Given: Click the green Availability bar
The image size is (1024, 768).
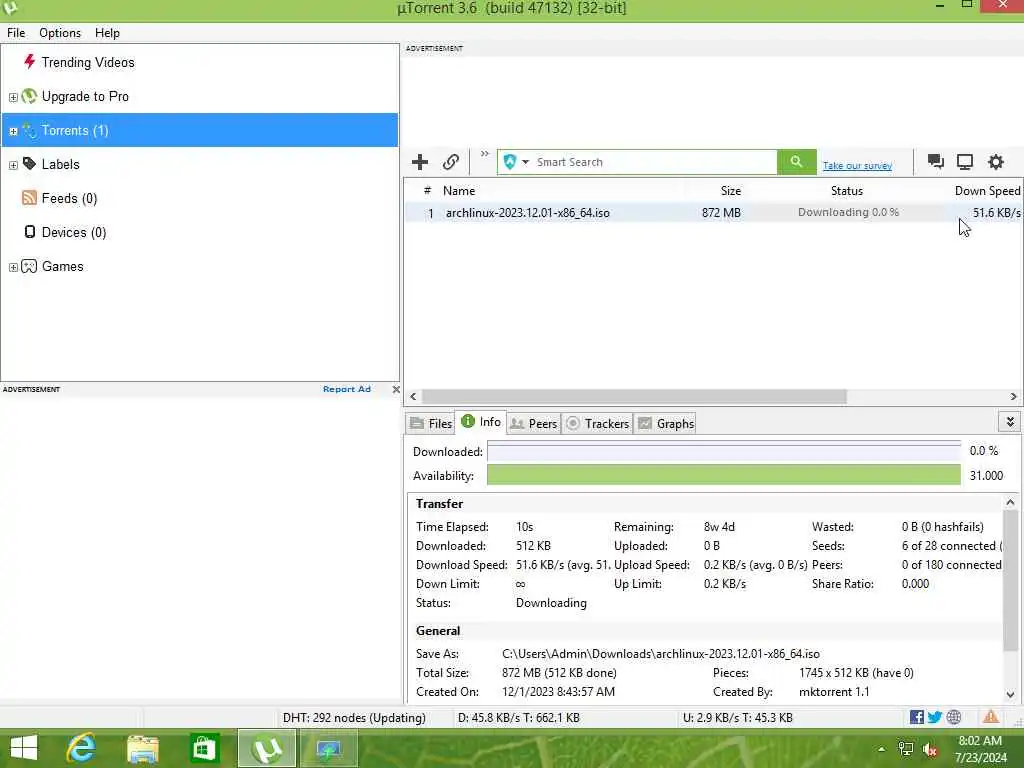Looking at the screenshot, I should coord(724,475).
